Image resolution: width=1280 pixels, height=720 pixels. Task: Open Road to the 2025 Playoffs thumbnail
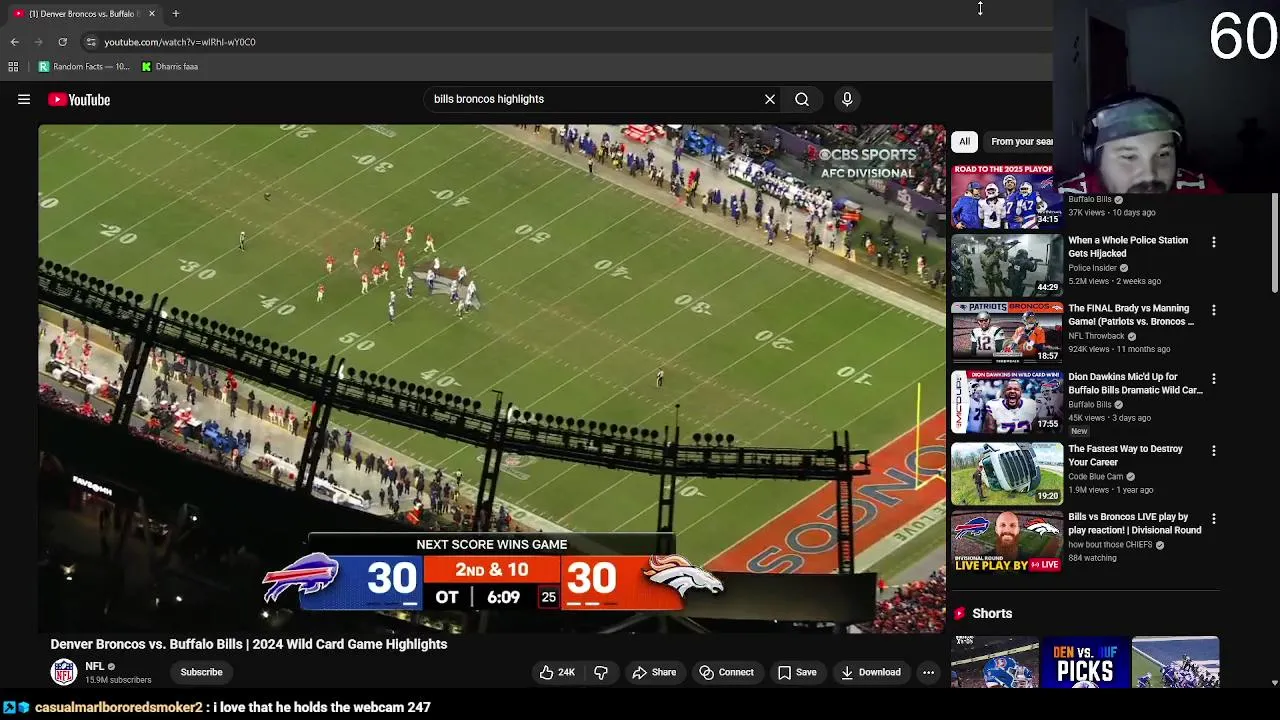point(1007,195)
